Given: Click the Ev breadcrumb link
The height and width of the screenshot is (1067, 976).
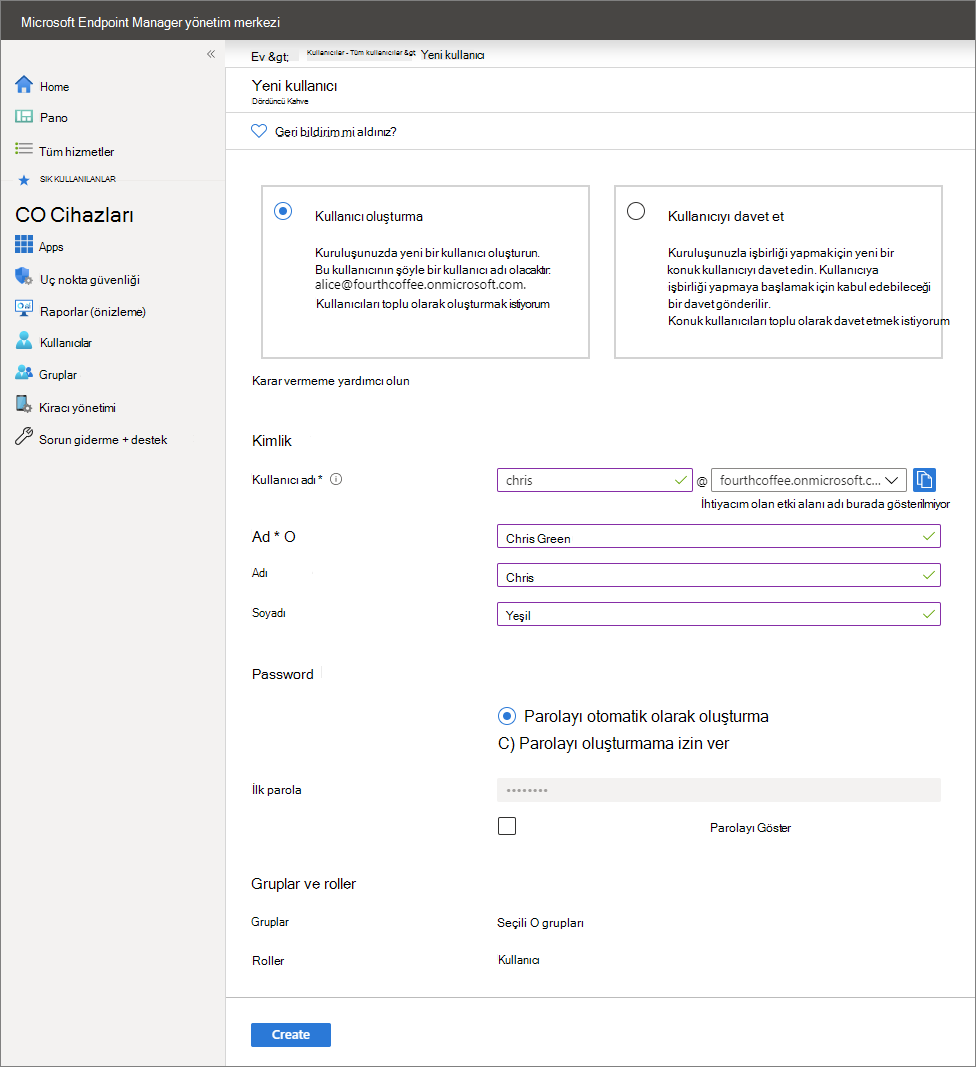Looking at the screenshot, I should tap(270, 56).
